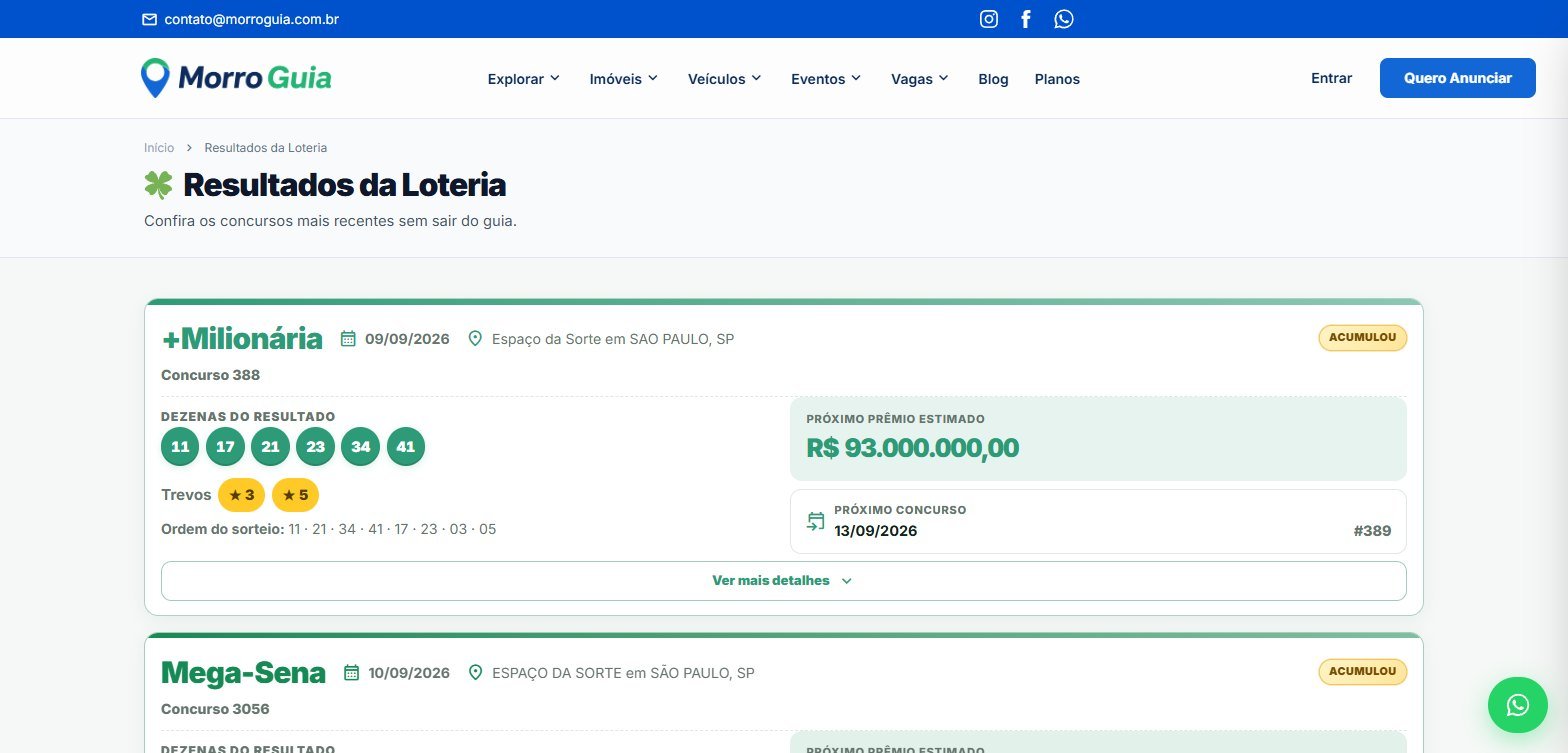1568x753 pixels.
Task: Expand Ver mais detalhes for +Milionária
Action: coord(783,581)
